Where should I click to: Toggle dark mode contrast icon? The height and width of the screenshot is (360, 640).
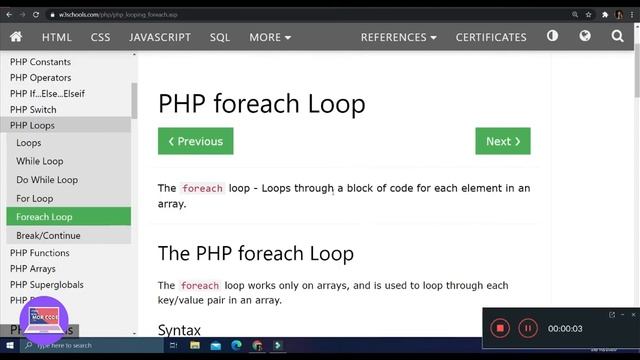tap(552, 36)
